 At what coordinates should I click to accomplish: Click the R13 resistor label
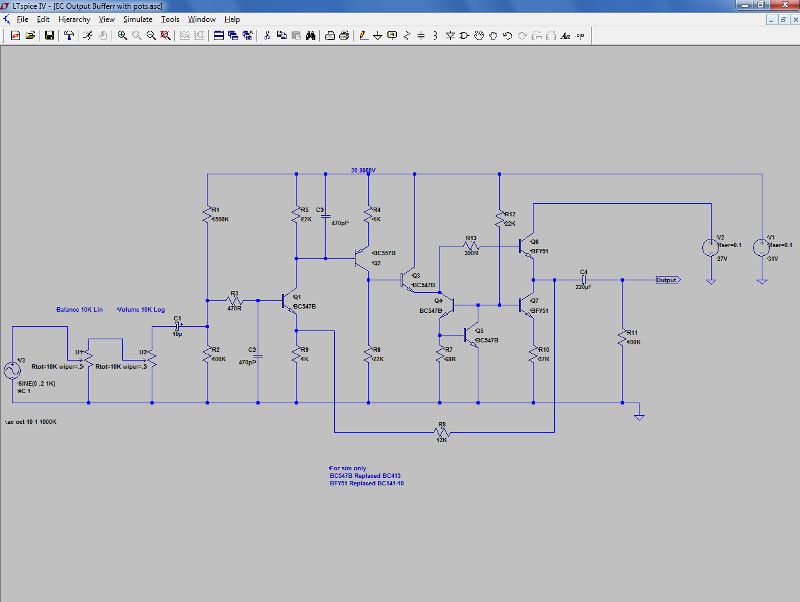pos(470,238)
